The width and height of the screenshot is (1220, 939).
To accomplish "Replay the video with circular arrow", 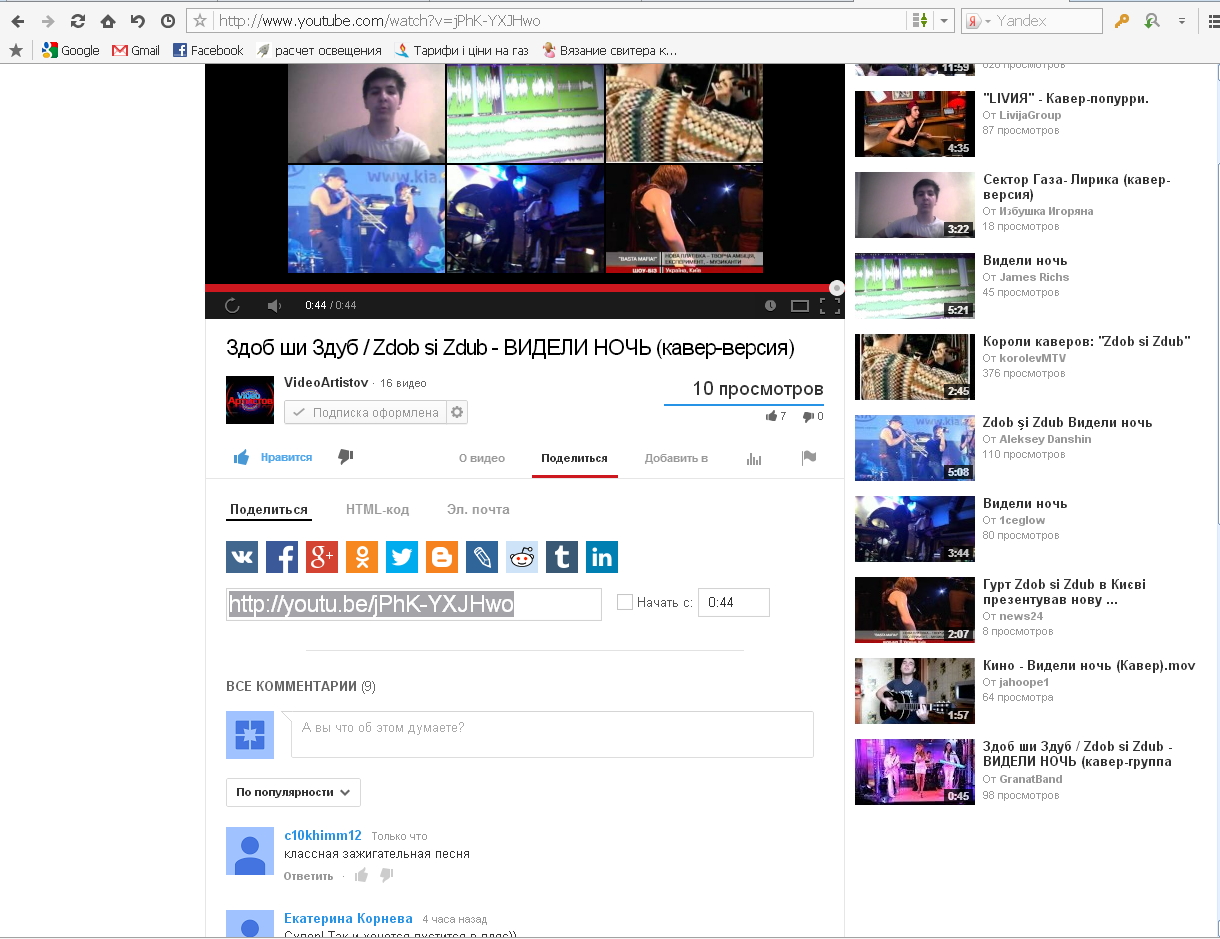I will pos(232,306).
